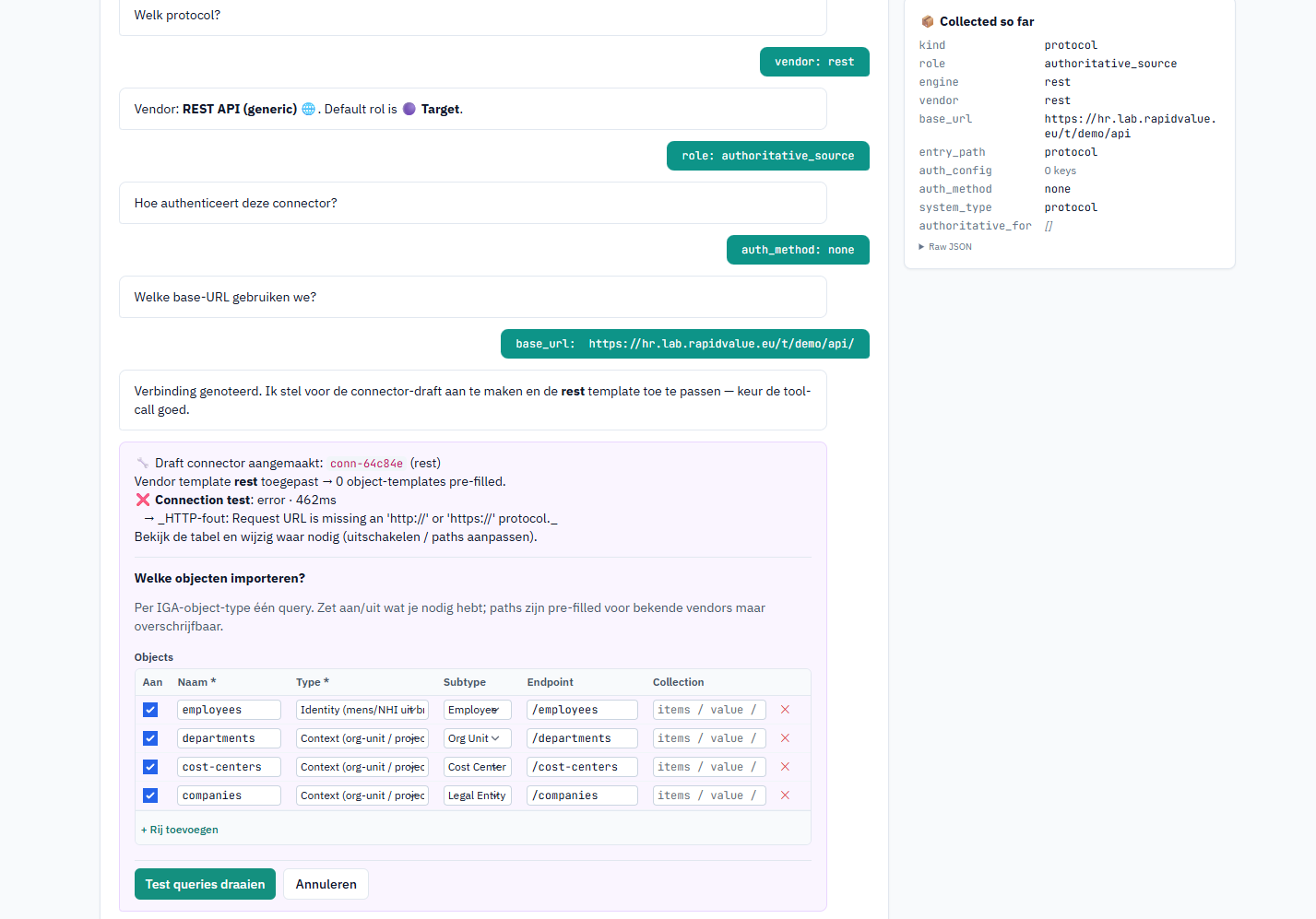This screenshot has width=1316, height=919.
Task: Open the Type dropdown for departments
Action: coord(362,738)
